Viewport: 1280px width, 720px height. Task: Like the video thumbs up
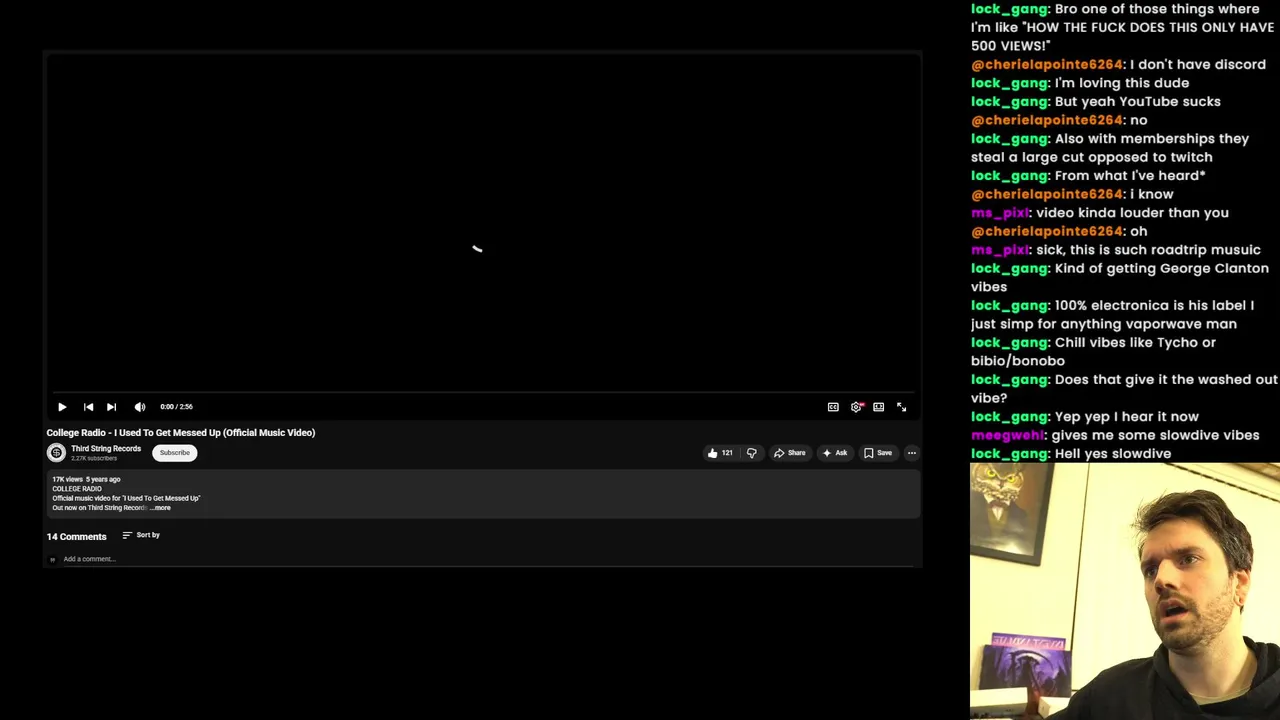720,453
